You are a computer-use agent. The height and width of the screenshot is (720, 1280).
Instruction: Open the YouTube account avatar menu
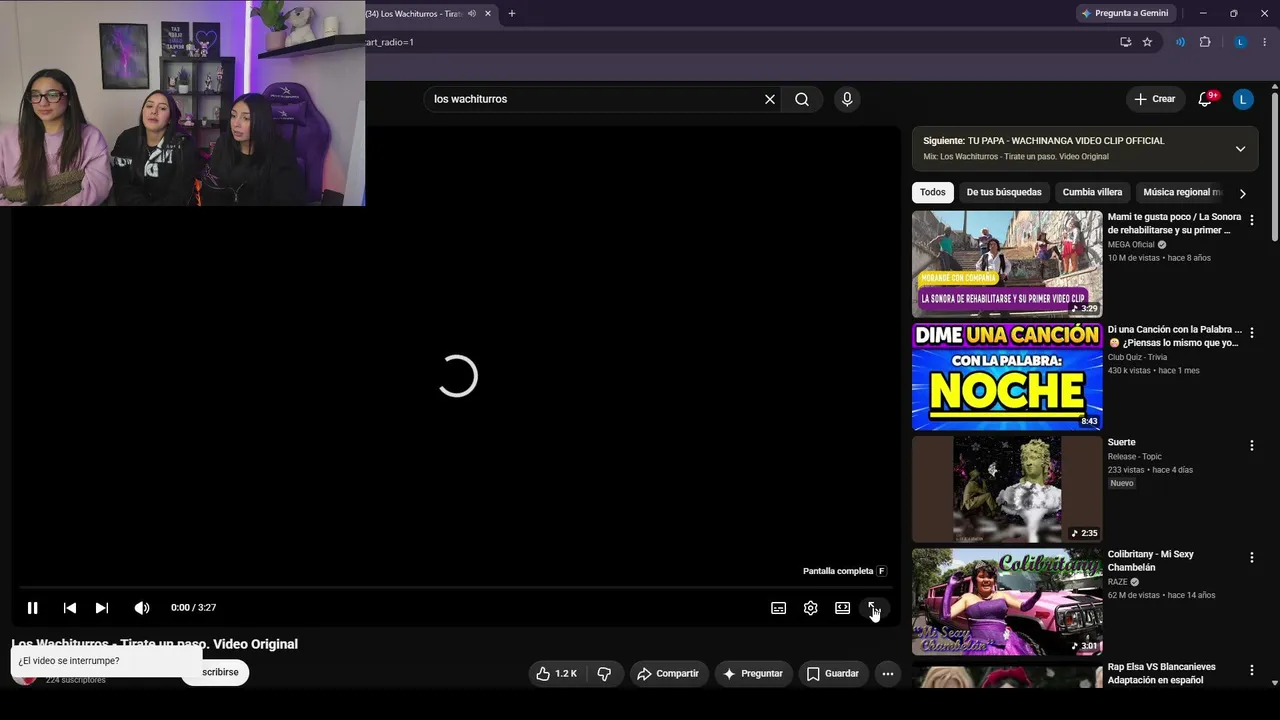tap(1243, 99)
